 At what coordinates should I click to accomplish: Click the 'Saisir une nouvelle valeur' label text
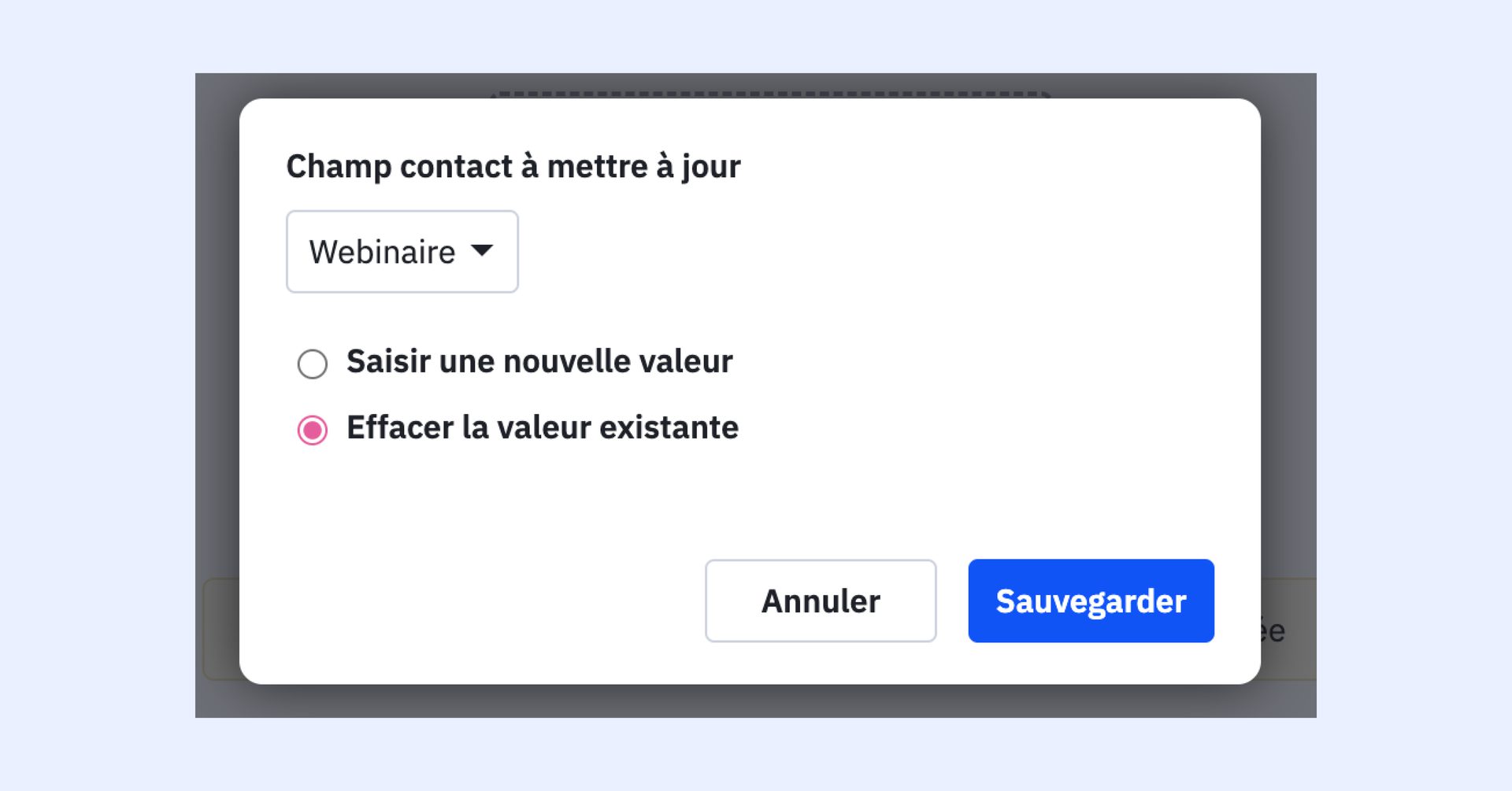pos(539,362)
